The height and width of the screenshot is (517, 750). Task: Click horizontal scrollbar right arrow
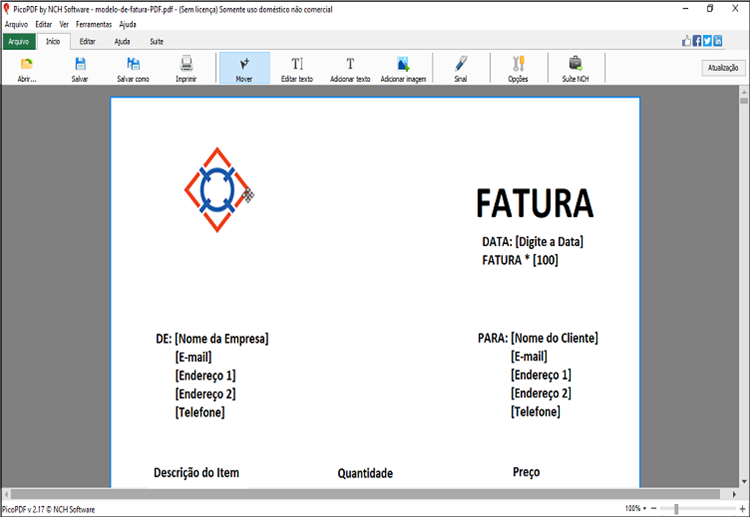734,494
